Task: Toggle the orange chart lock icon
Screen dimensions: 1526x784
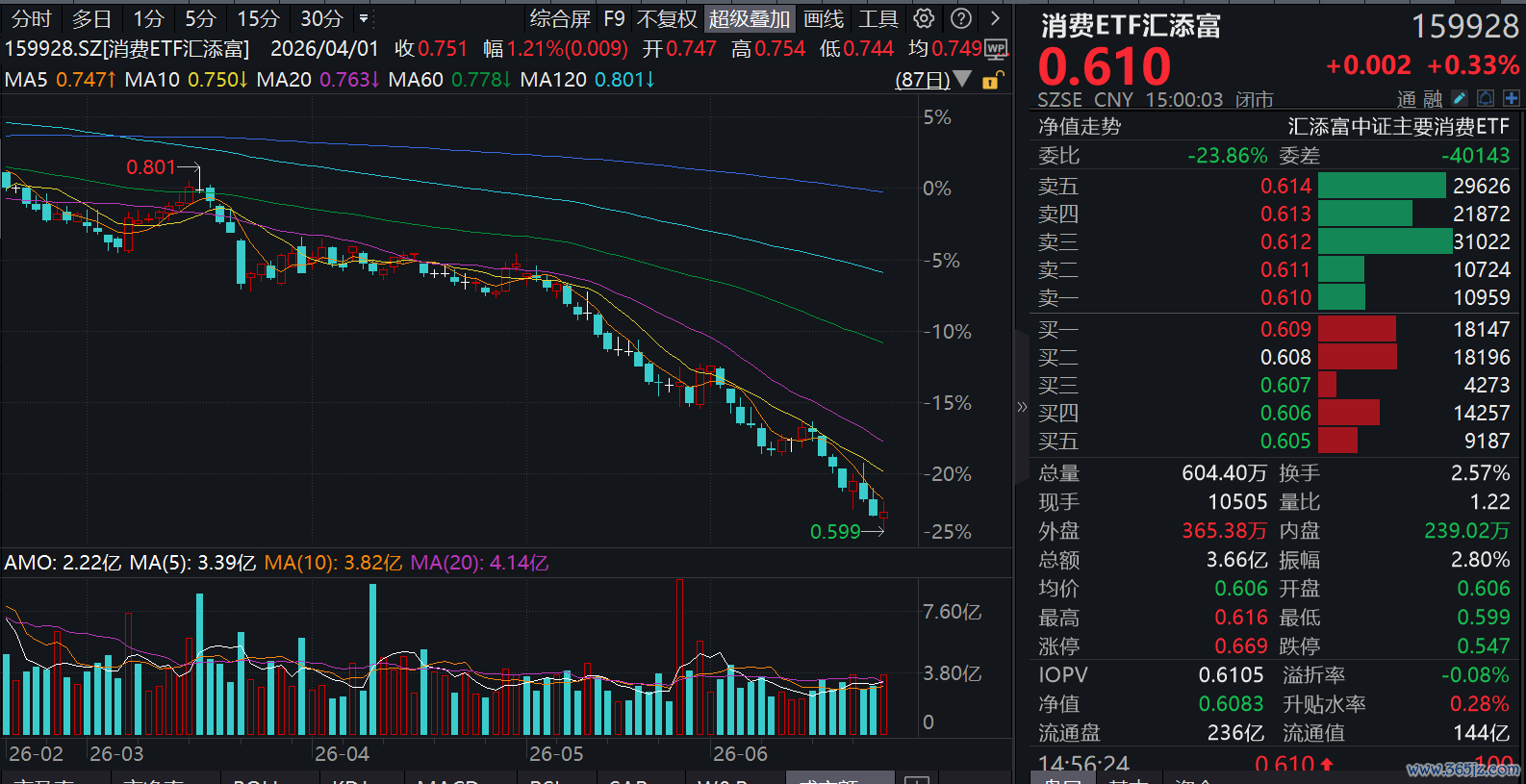Action: tap(992, 81)
